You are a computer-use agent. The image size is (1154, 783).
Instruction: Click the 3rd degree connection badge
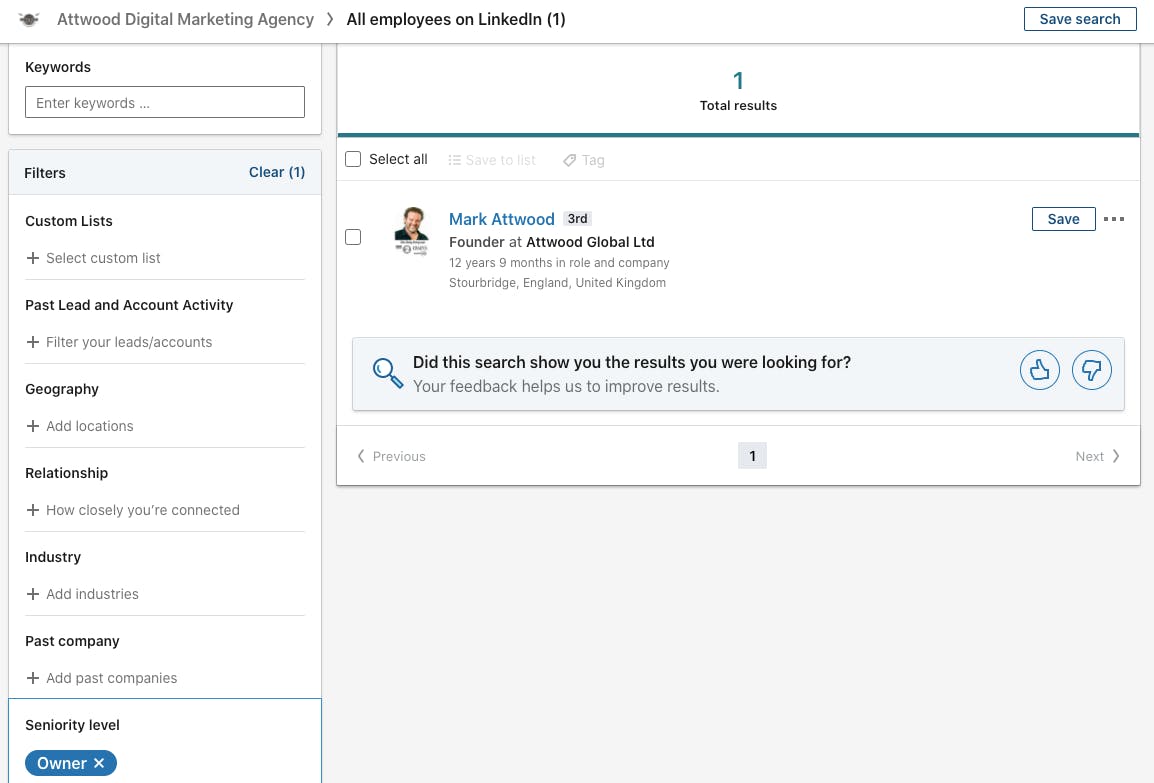578,219
